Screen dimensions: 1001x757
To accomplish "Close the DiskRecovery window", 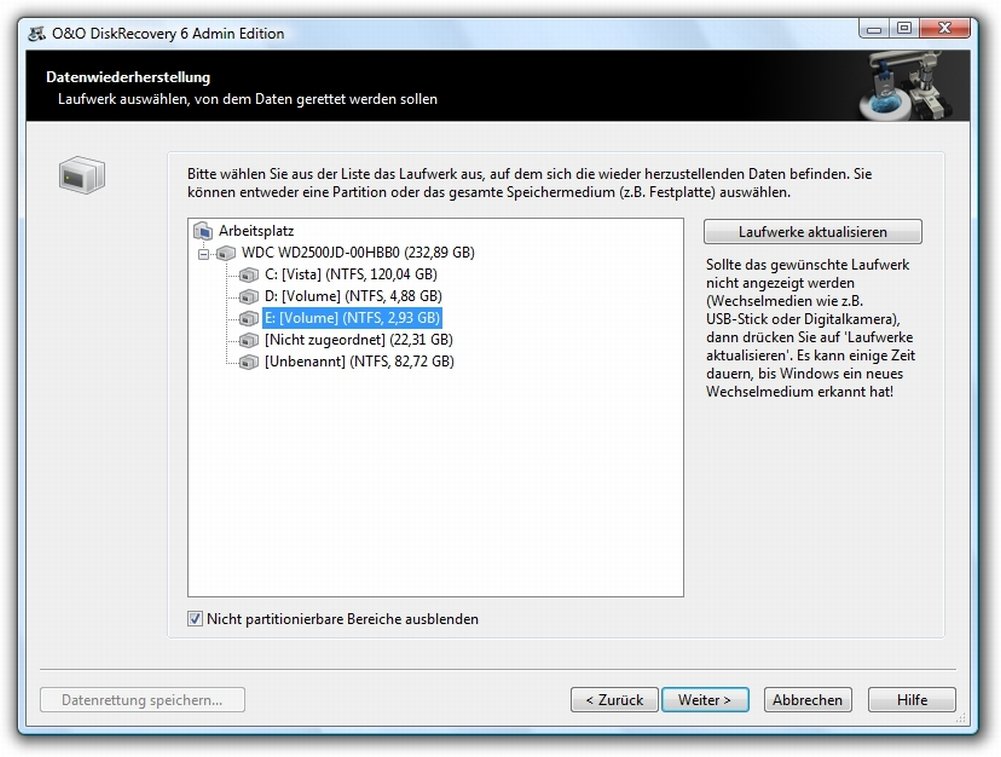I will click(945, 29).
